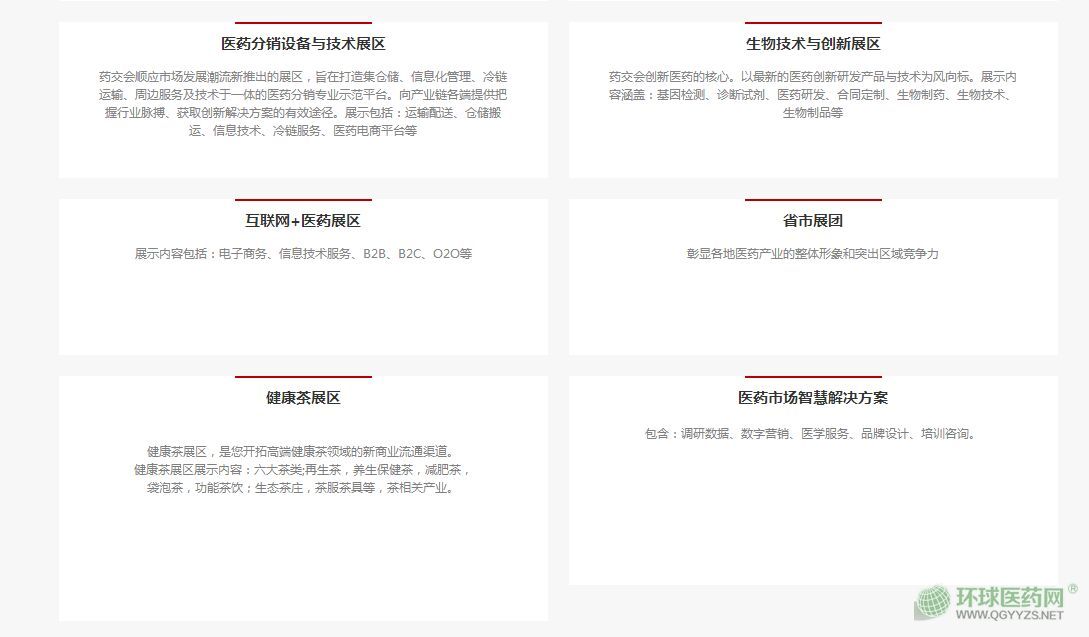Screen dimensions: 1089x637
Task: Click the 医药分销设备与技术展区 description paragraph
Action: [303, 104]
